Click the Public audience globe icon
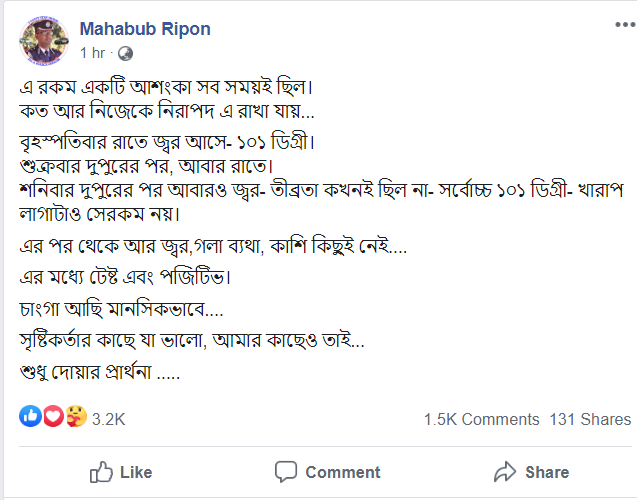 (x=125, y=53)
